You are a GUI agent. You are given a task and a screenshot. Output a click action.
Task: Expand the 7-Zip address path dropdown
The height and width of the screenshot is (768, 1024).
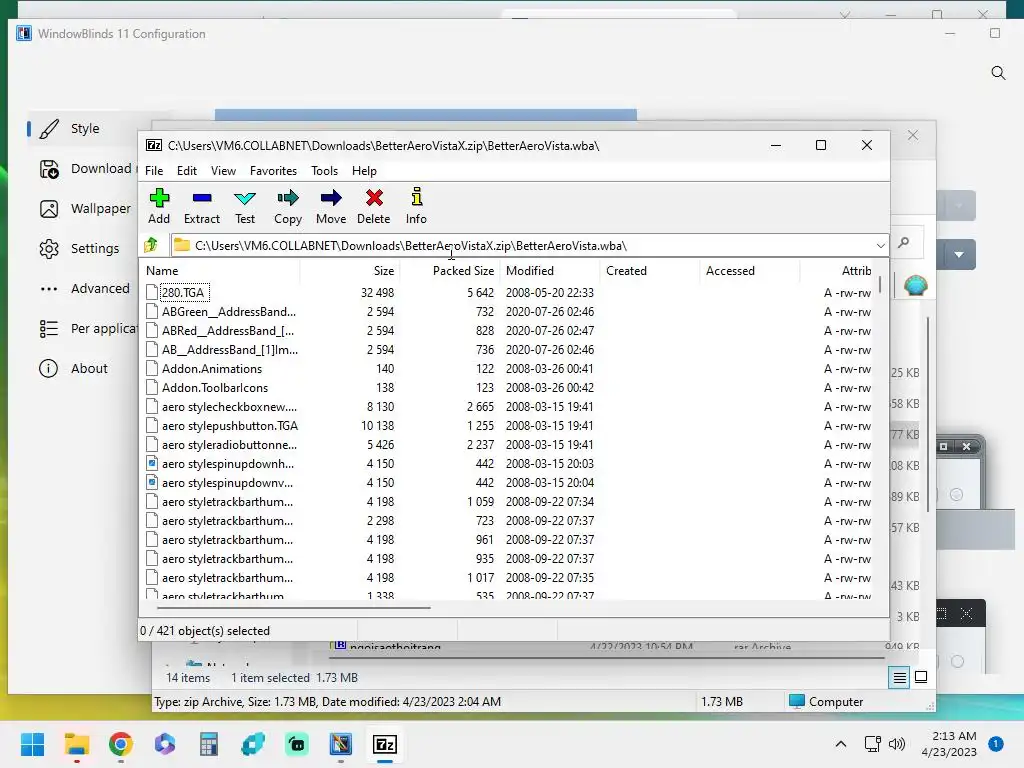(x=880, y=246)
